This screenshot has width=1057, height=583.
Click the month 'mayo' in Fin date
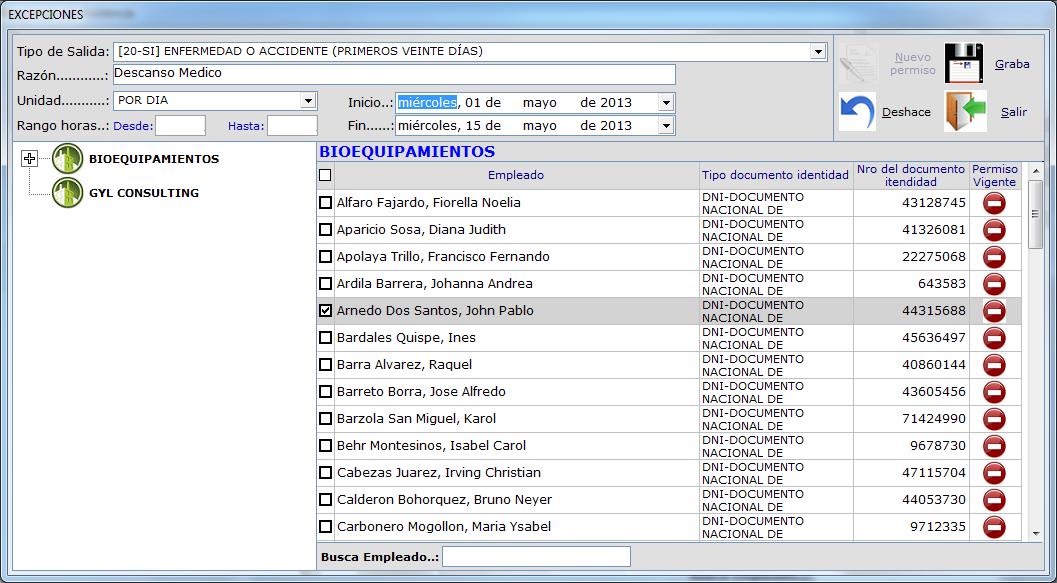click(x=539, y=126)
